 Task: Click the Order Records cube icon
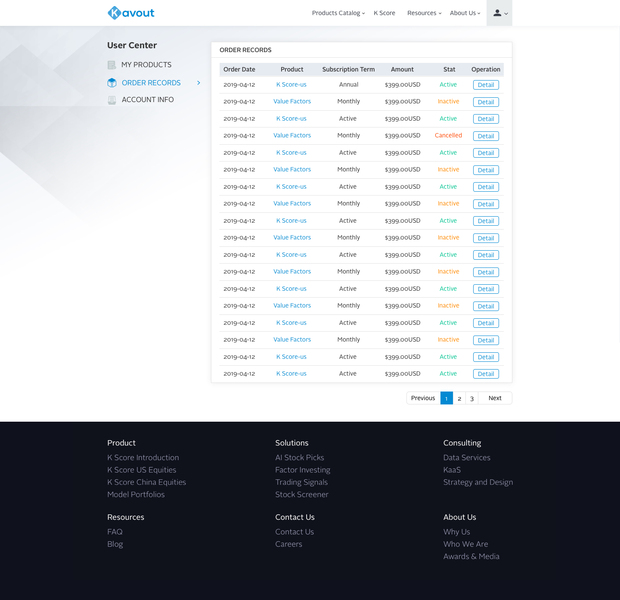[112, 83]
